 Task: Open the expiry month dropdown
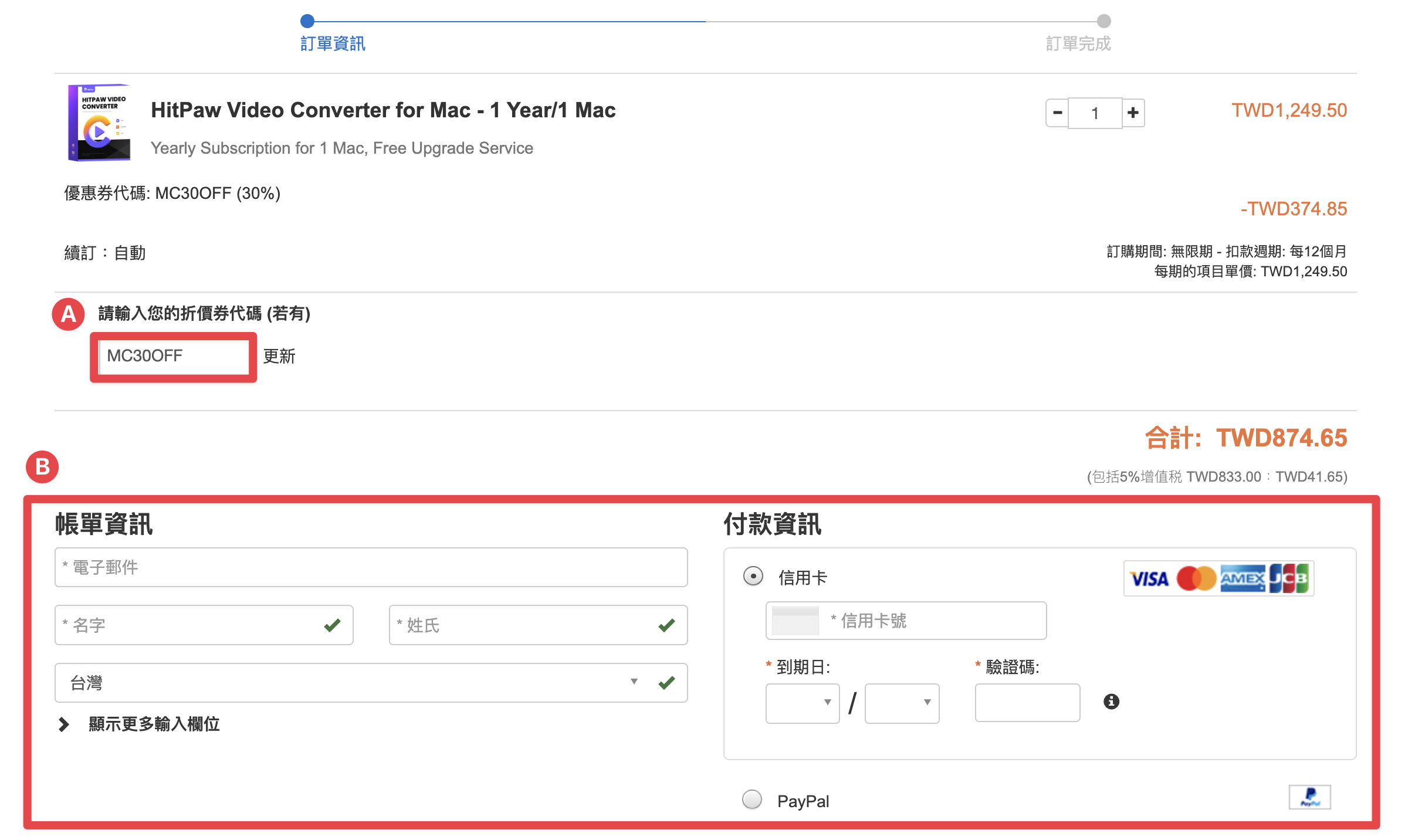803,703
